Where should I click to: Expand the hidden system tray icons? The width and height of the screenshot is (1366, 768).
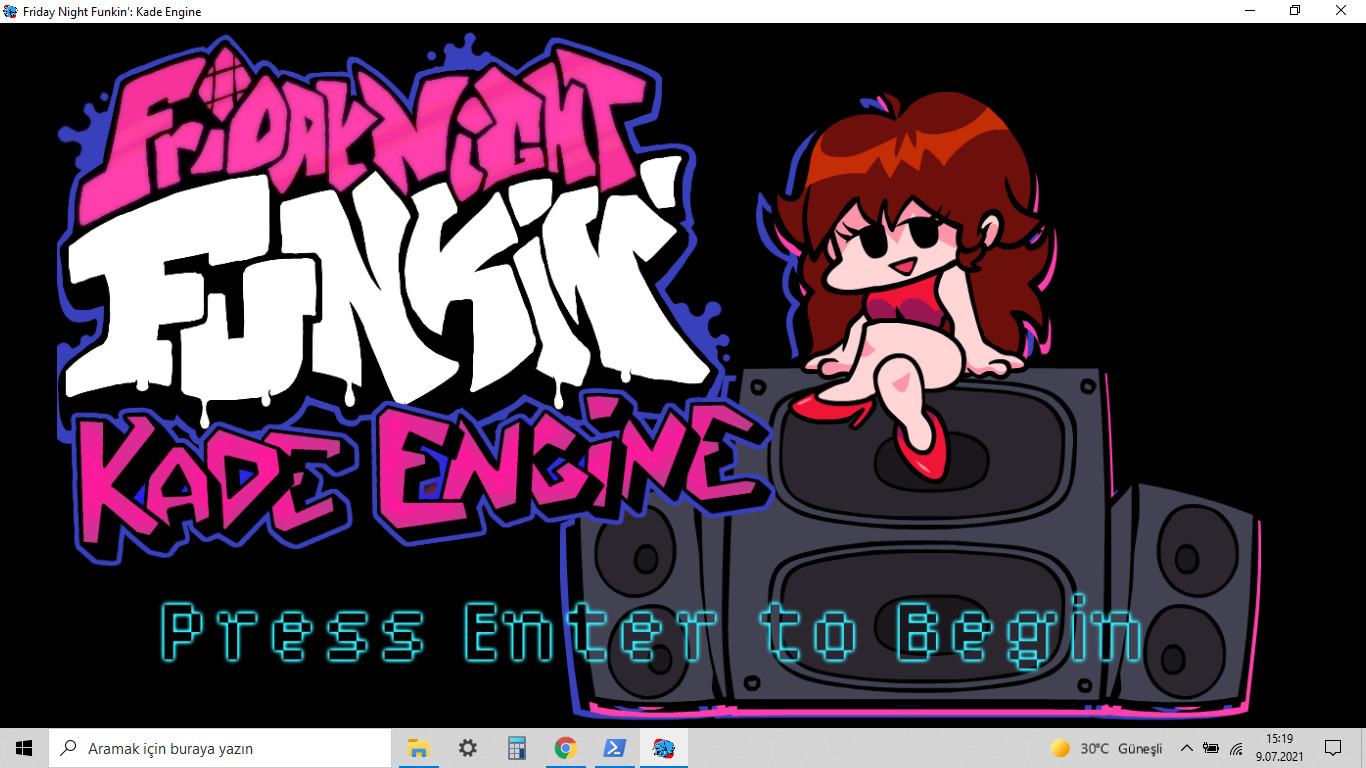tap(1186, 747)
